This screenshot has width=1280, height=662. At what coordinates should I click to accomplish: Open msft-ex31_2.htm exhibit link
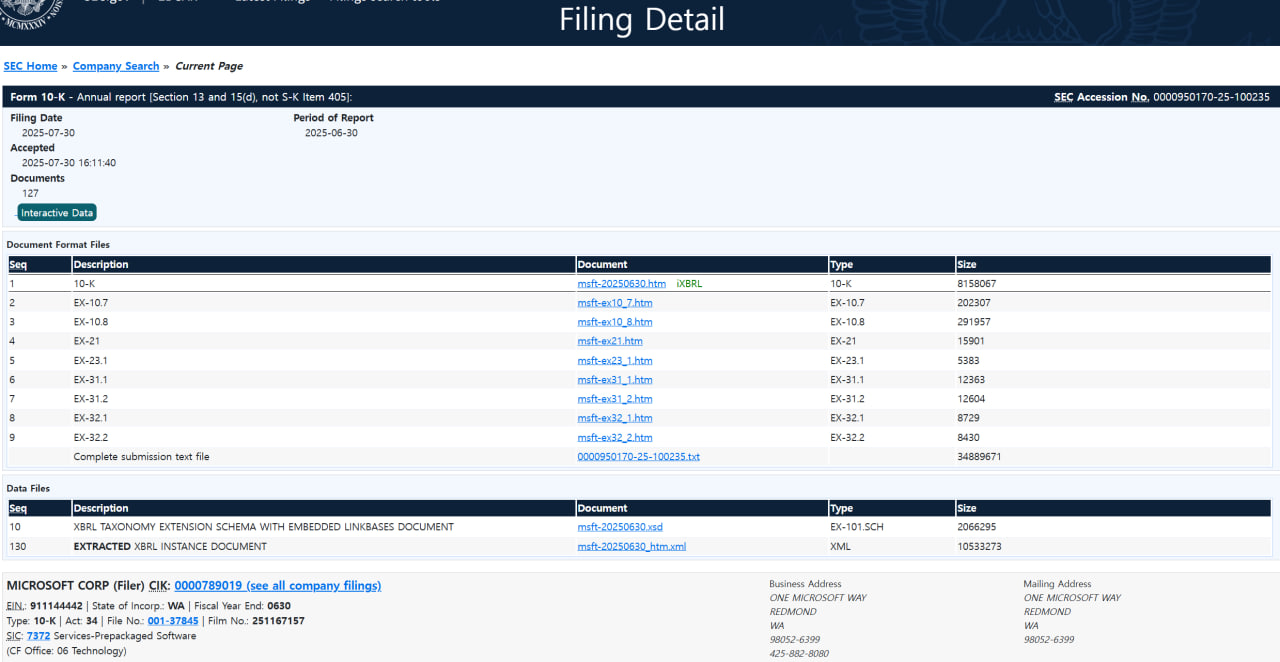coord(615,399)
